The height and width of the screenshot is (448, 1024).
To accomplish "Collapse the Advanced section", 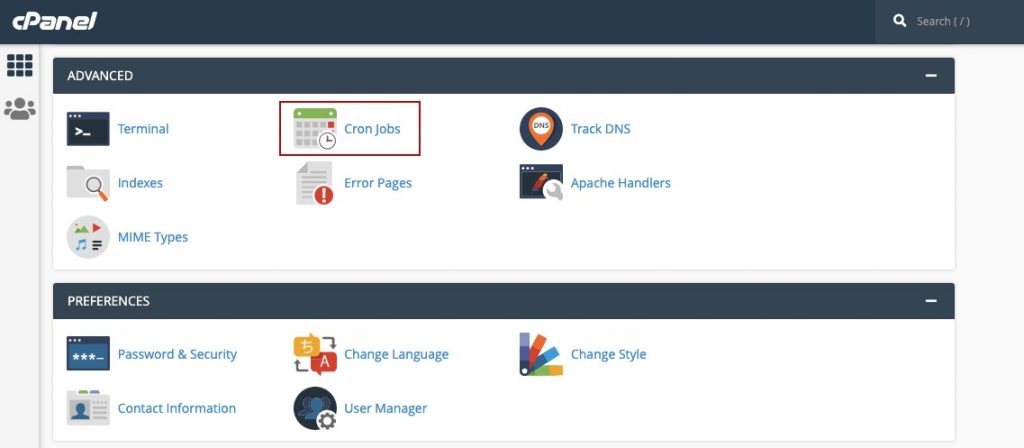I will pos(931,75).
